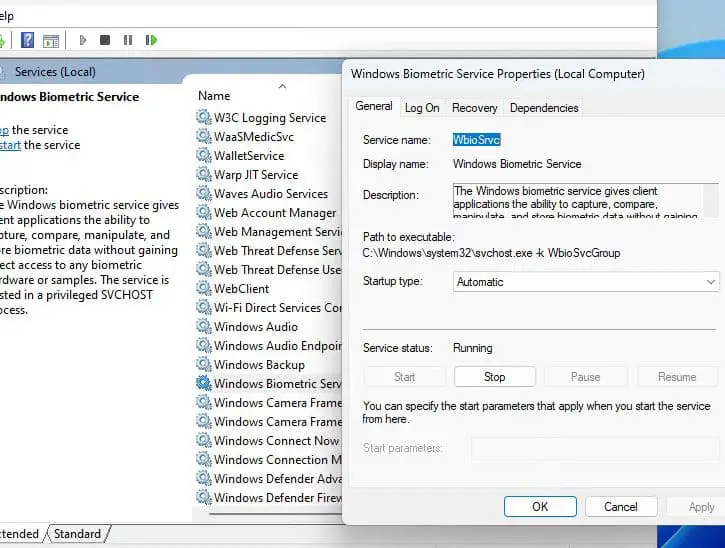Click the Cancel button

tap(620, 507)
